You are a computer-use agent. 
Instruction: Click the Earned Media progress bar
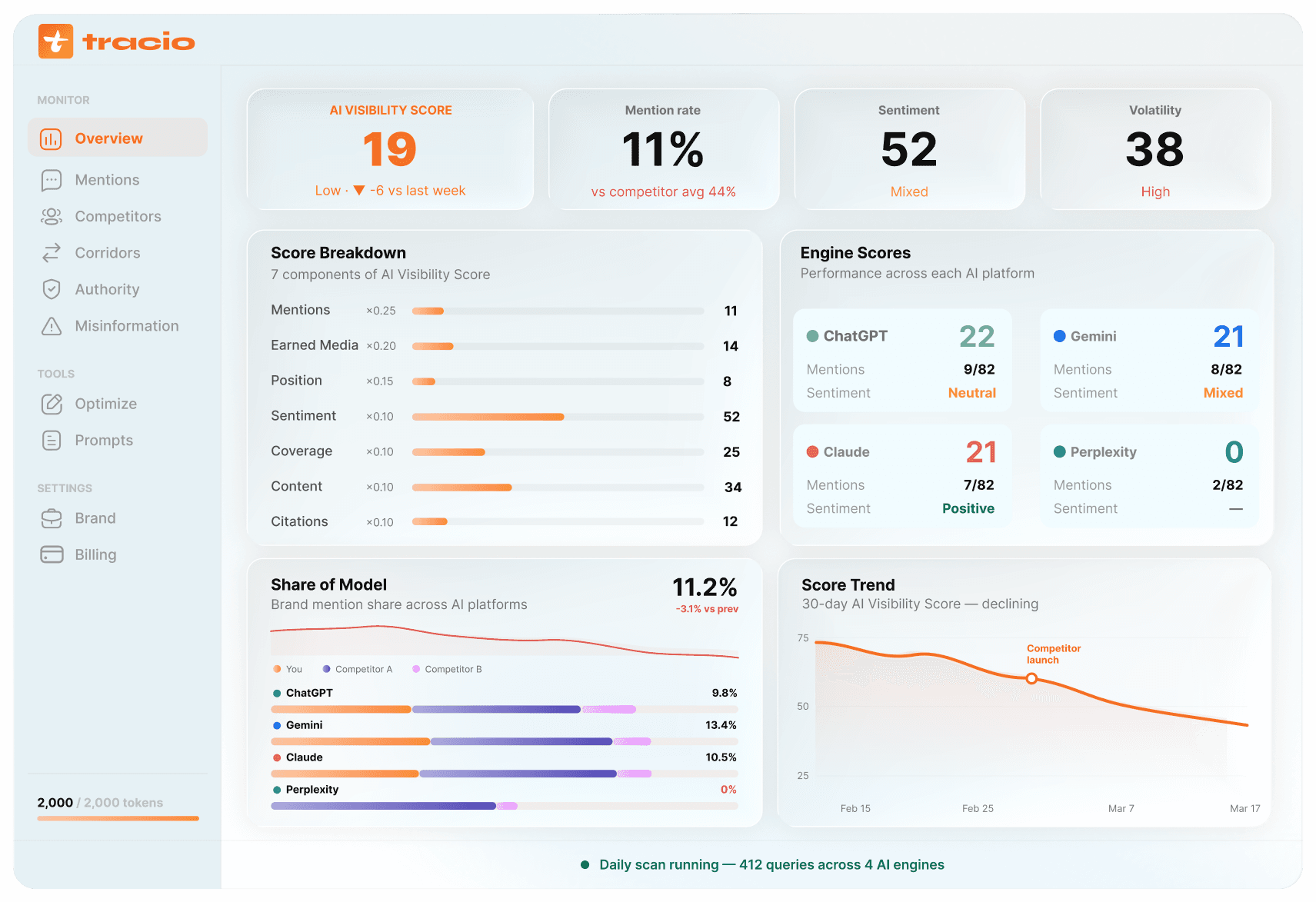tap(558, 347)
